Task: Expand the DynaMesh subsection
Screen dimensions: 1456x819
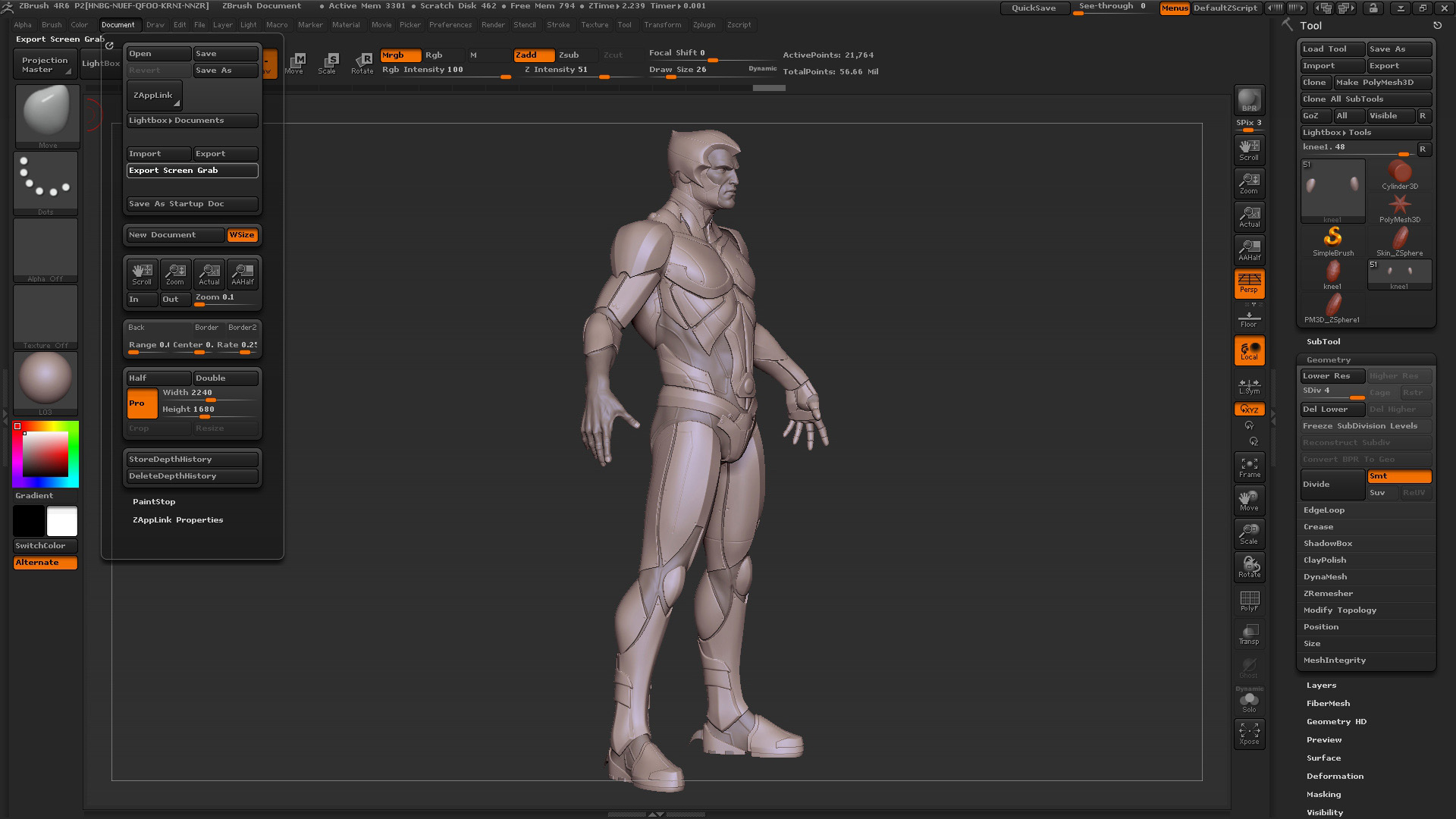Action: point(1325,577)
